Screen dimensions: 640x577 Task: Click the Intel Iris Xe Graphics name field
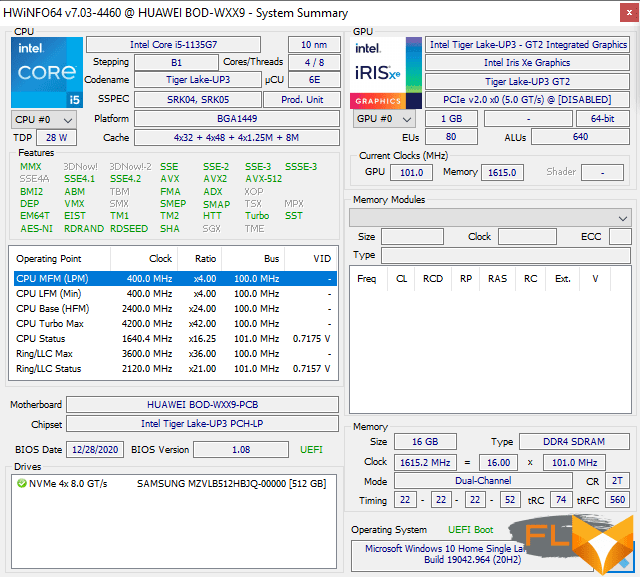tap(527, 62)
